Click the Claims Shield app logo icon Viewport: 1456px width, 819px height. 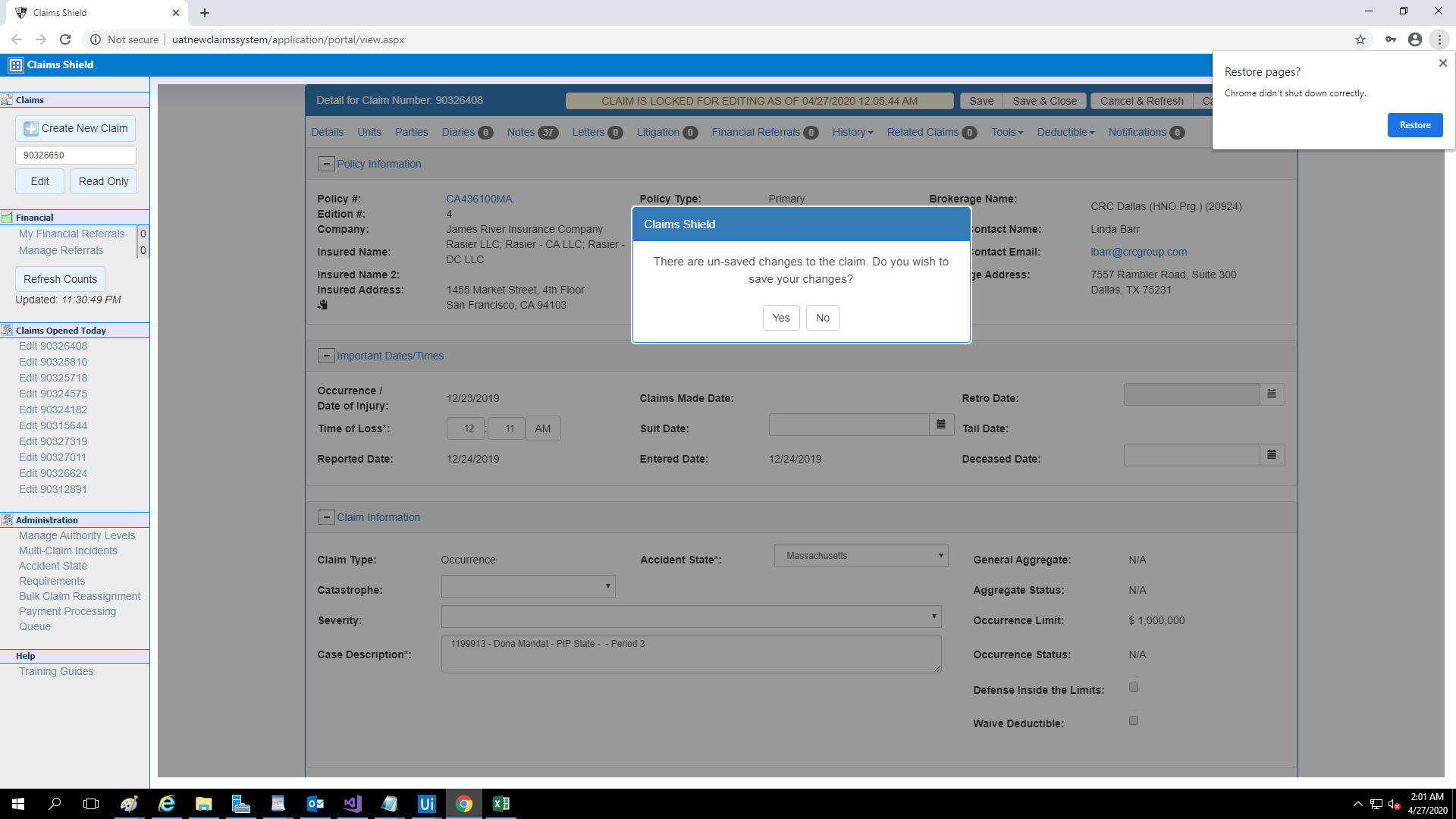pos(15,65)
